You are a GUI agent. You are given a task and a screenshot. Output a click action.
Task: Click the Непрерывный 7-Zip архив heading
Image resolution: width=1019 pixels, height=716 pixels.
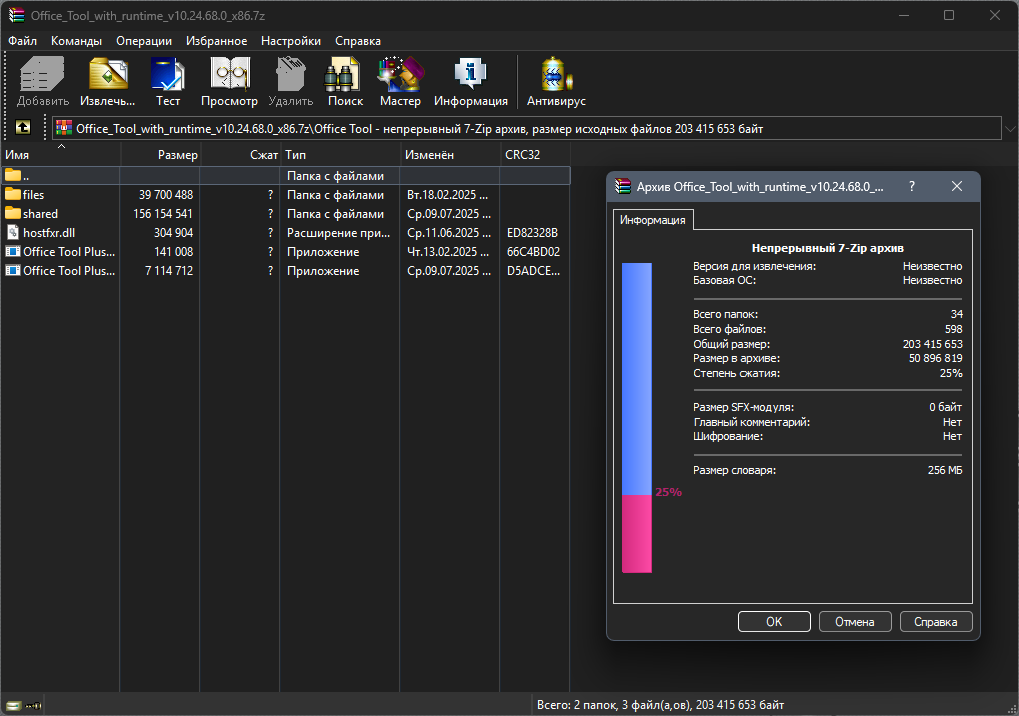[827, 248]
